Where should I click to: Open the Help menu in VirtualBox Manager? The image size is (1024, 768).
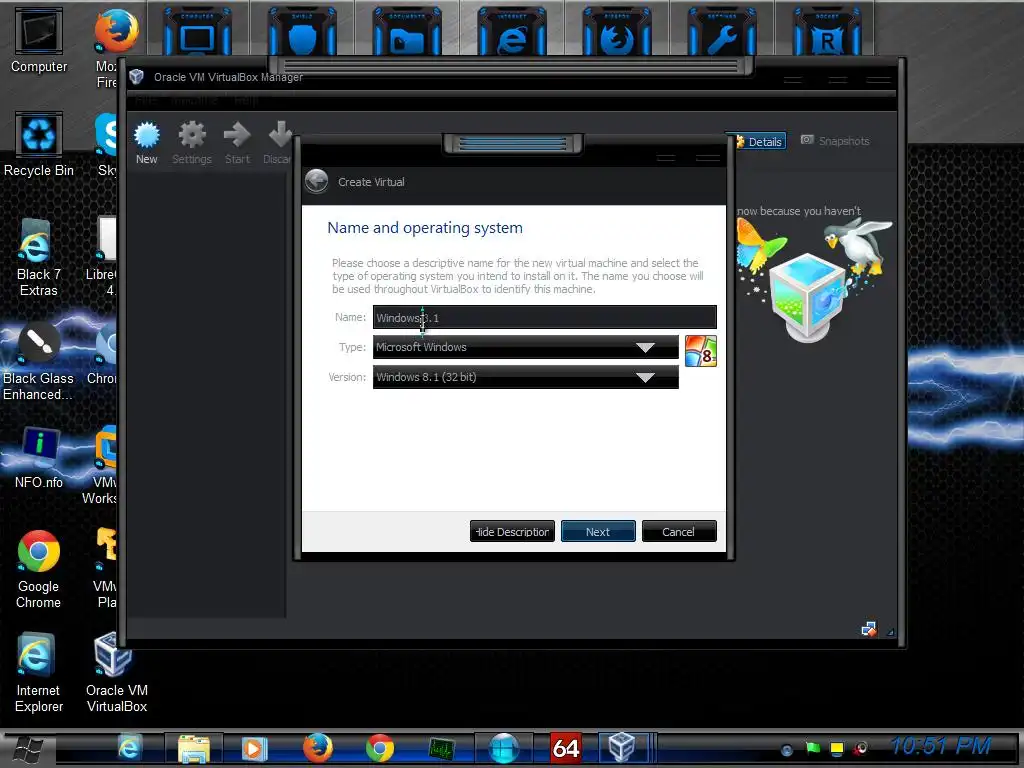click(x=246, y=100)
